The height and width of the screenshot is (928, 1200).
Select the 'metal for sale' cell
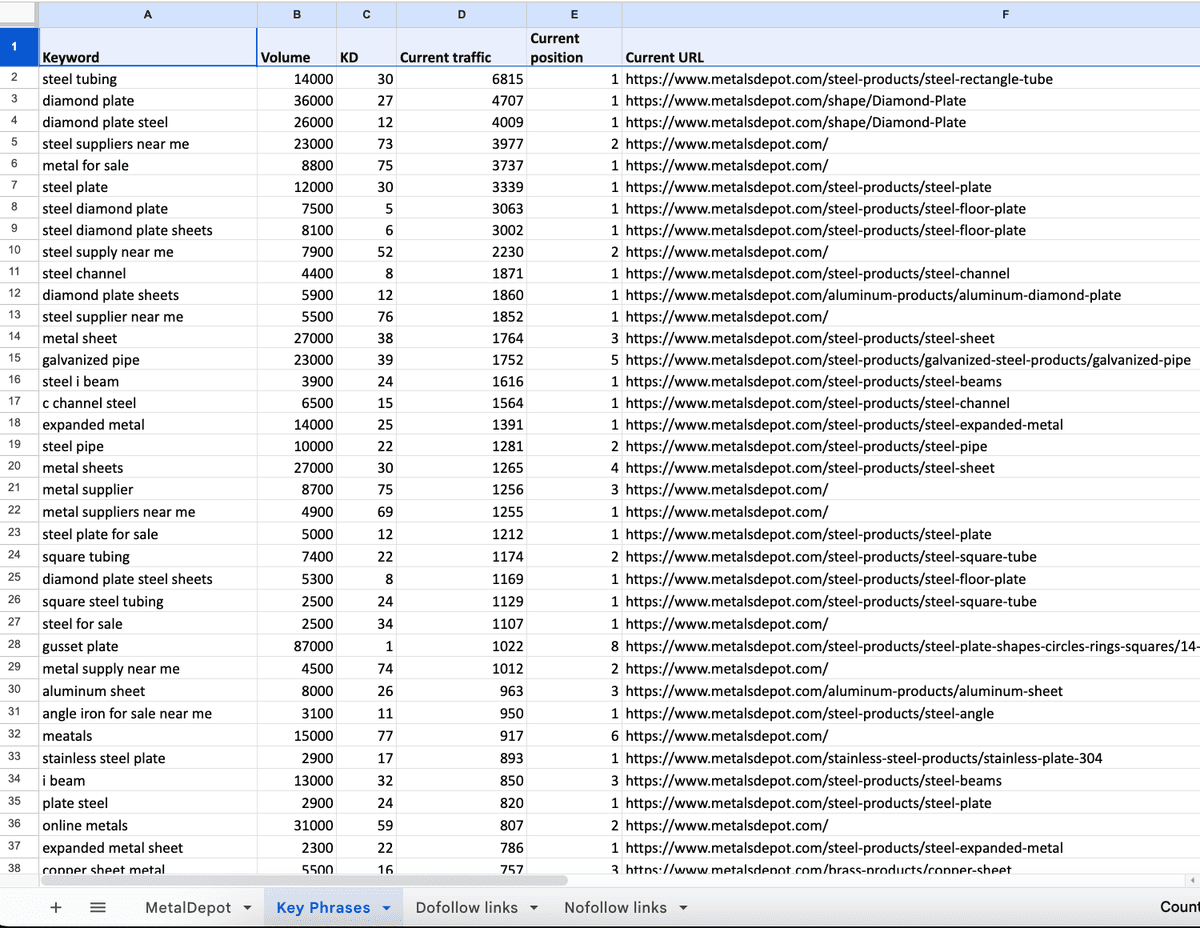tap(148, 165)
